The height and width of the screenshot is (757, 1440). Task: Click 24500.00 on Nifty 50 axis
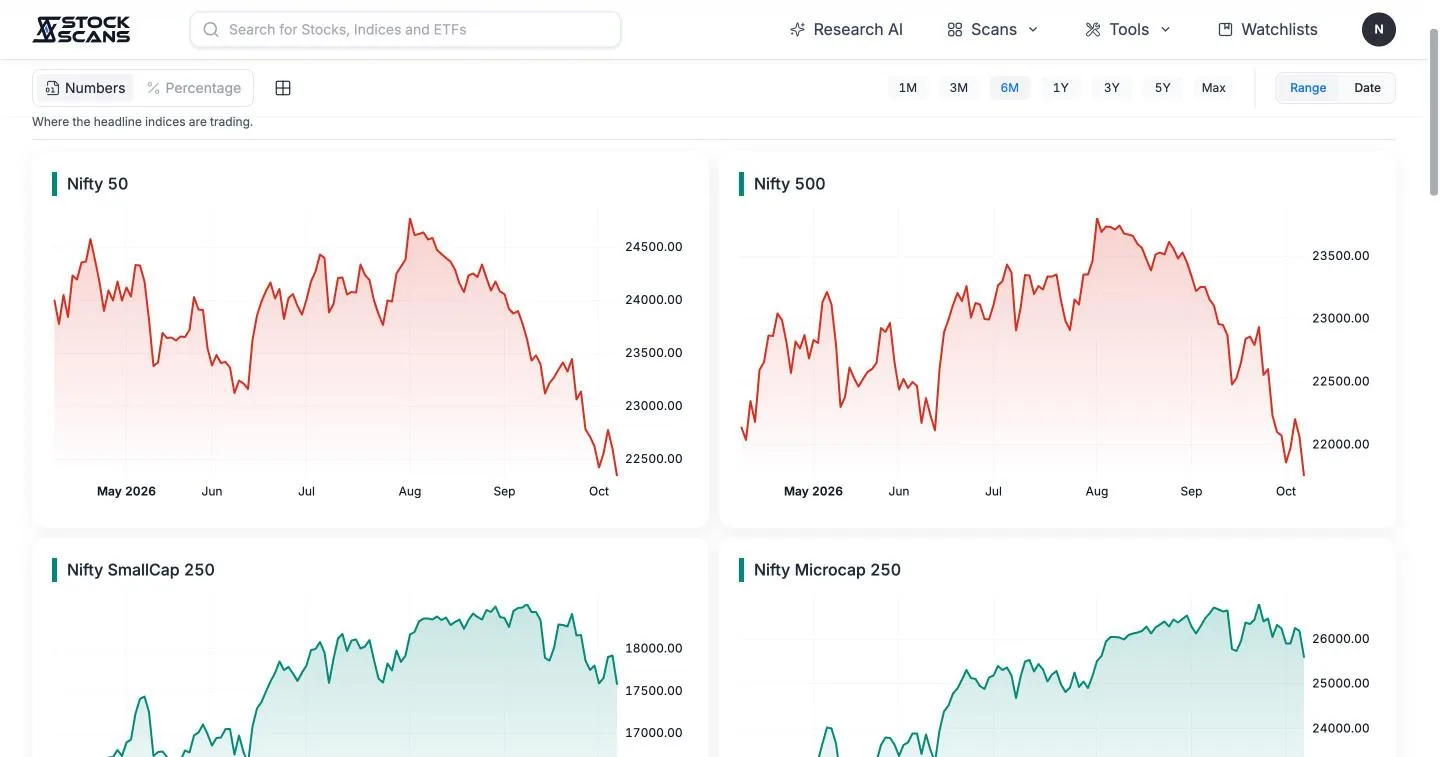tap(653, 247)
